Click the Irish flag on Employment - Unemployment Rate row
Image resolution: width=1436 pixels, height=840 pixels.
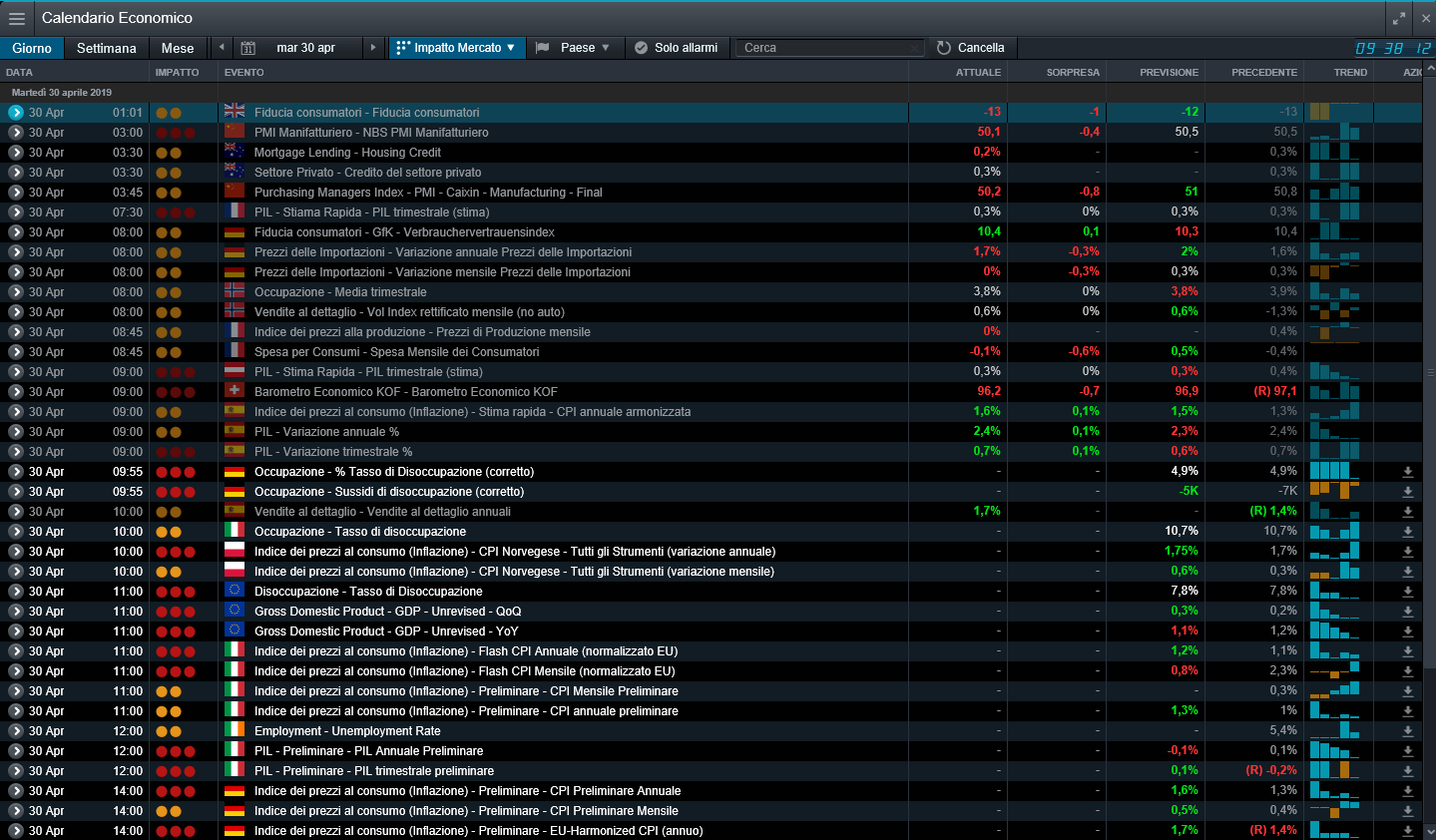[x=235, y=730]
